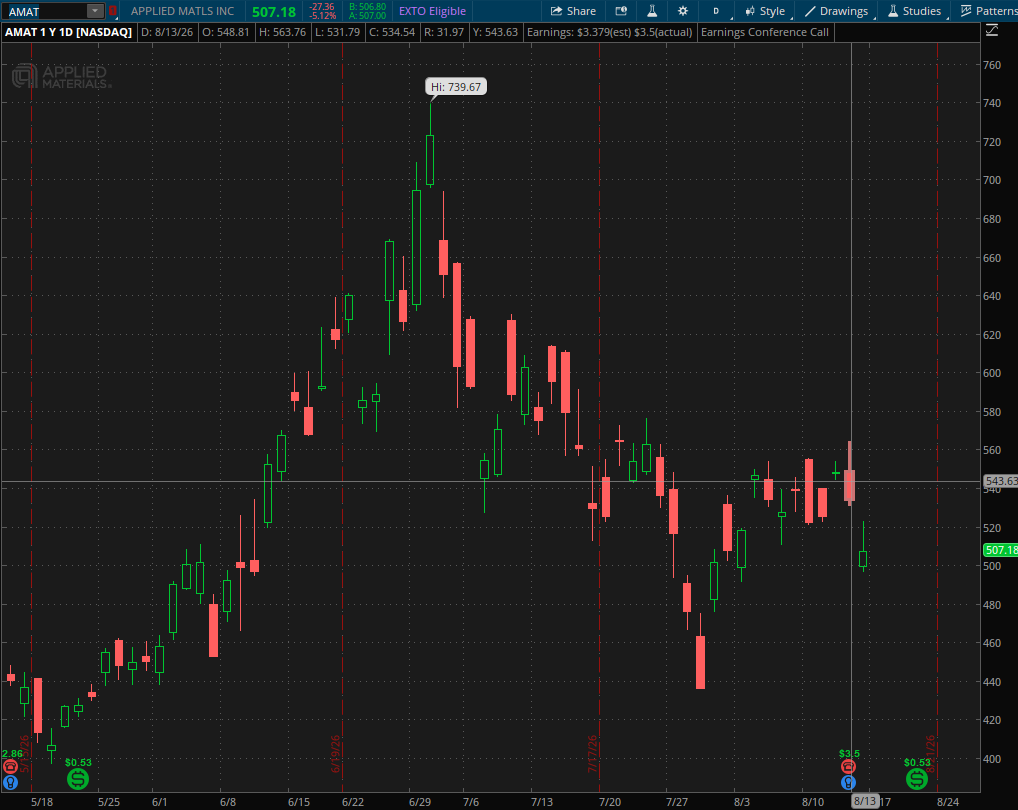Click the 760 price axis label
The width and height of the screenshot is (1018, 810).
(x=991, y=64)
